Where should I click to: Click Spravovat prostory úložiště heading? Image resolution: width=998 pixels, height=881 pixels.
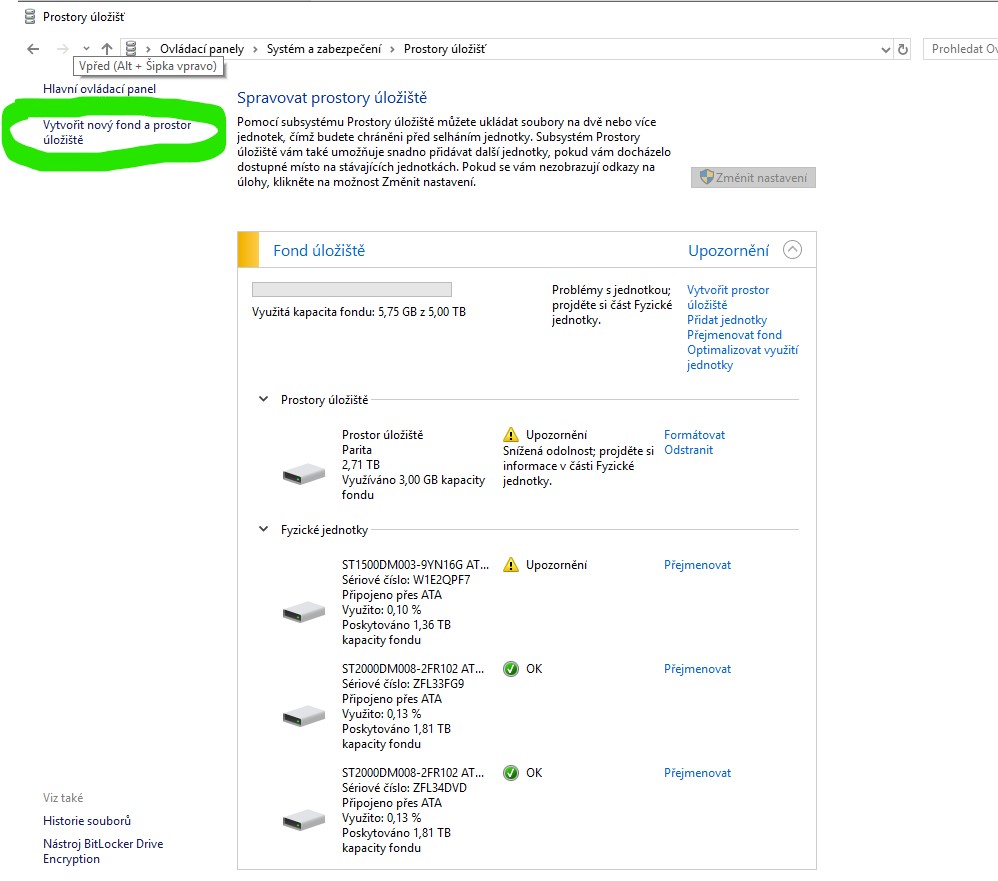click(332, 97)
